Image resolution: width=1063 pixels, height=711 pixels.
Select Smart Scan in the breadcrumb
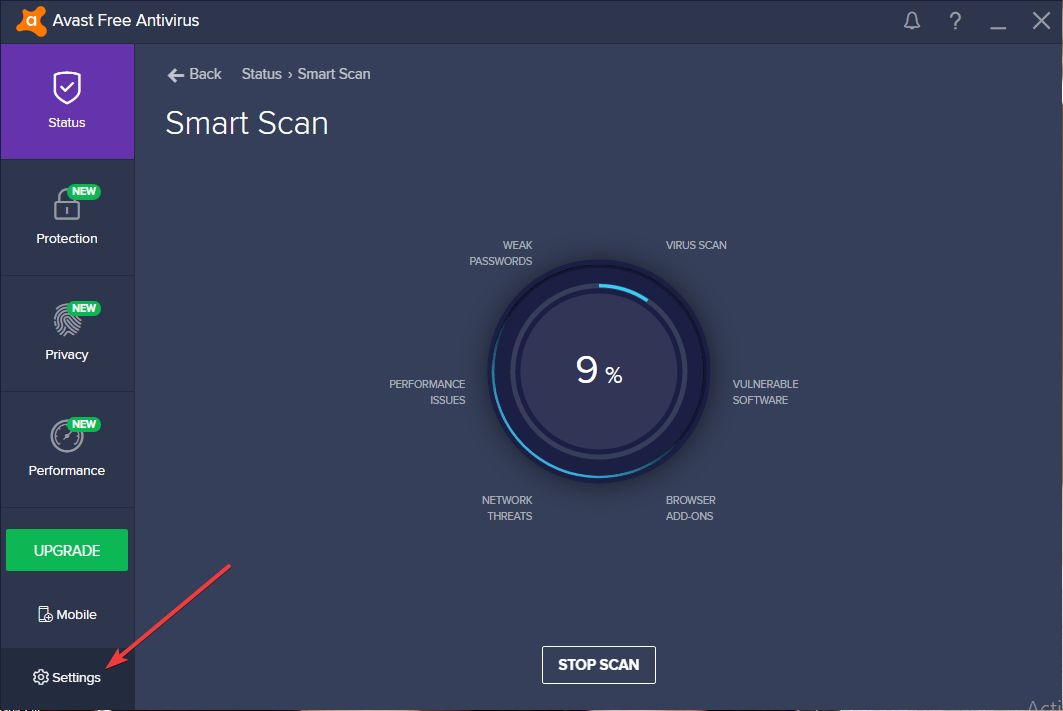(334, 74)
